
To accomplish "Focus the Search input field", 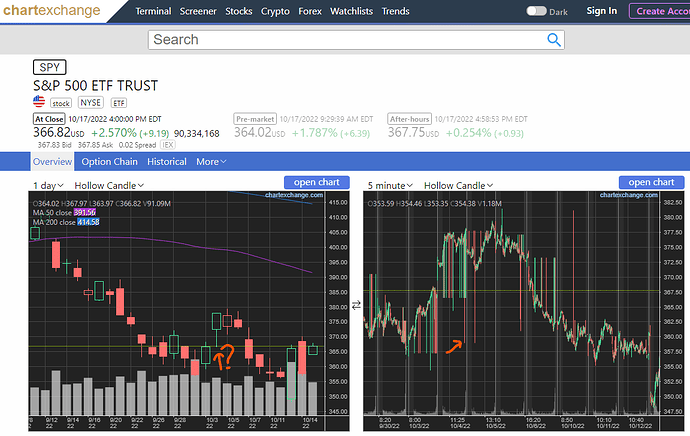I will coord(356,40).
